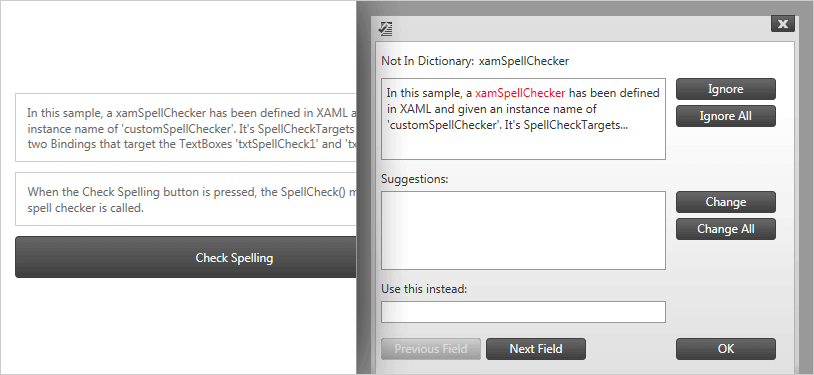Viewport: 814px width, 375px height.
Task: Click the Check Spelling button
Action: 185,257
